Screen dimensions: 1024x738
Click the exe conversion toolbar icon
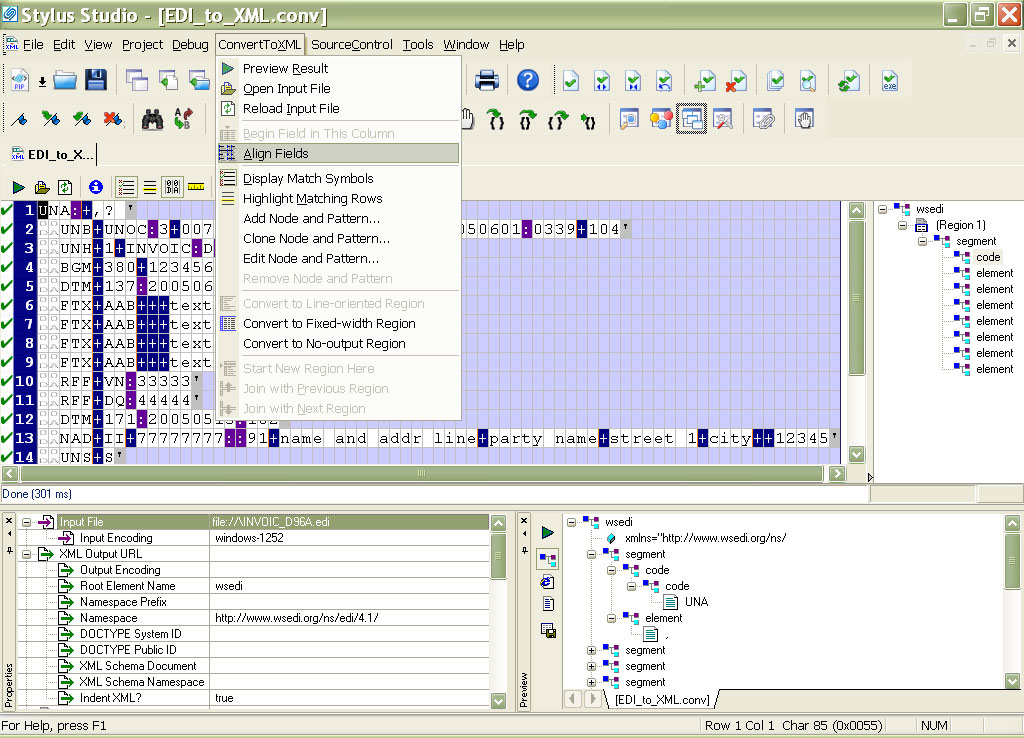(x=889, y=81)
